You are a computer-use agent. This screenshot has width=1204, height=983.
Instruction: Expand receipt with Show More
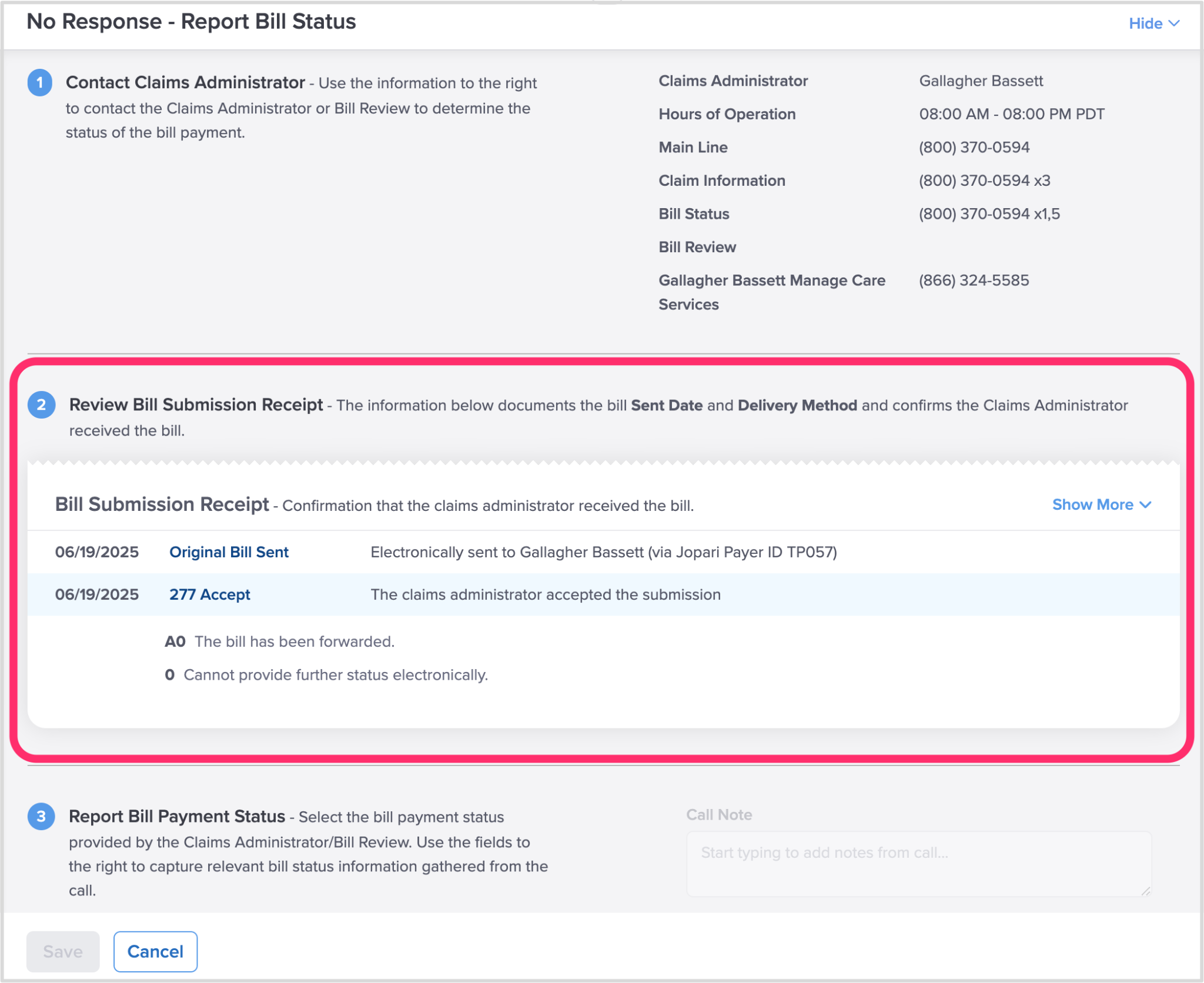tap(1092, 504)
